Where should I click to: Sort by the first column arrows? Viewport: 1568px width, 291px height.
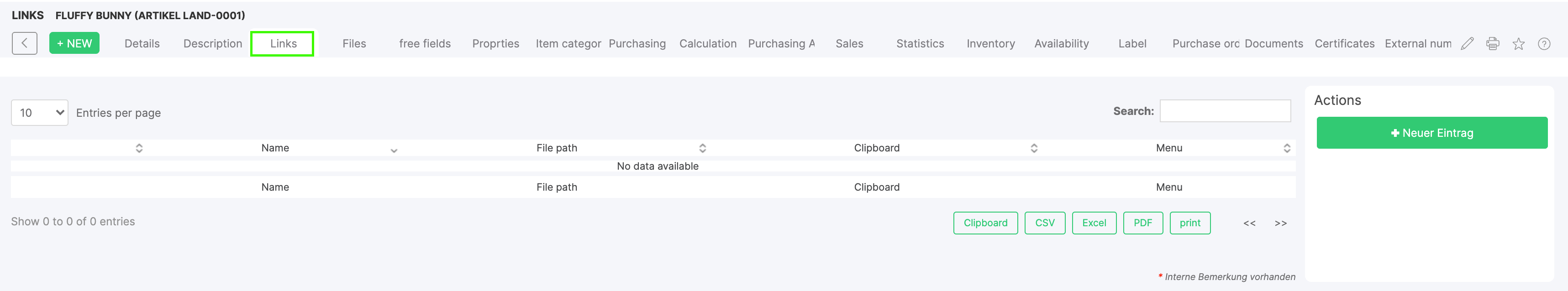point(139,148)
